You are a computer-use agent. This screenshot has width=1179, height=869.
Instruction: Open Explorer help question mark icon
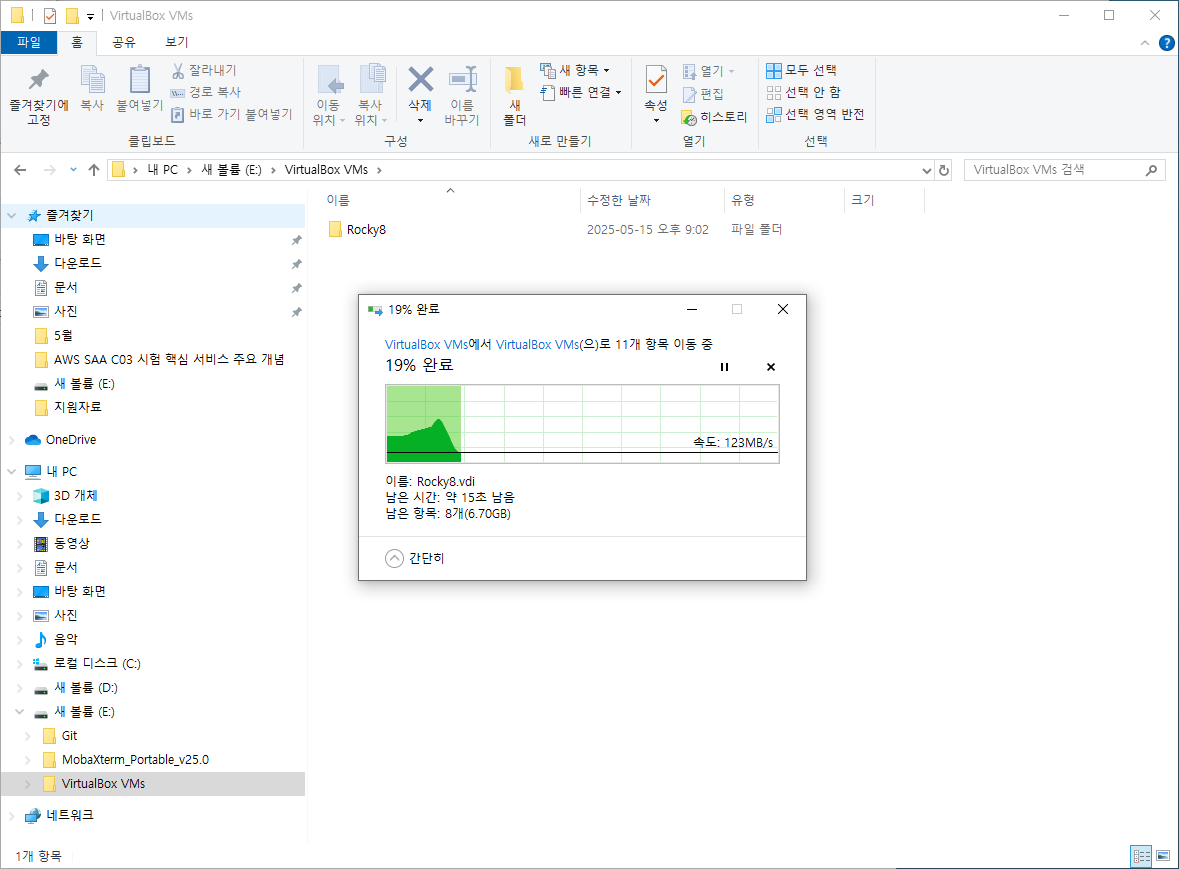(1167, 43)
